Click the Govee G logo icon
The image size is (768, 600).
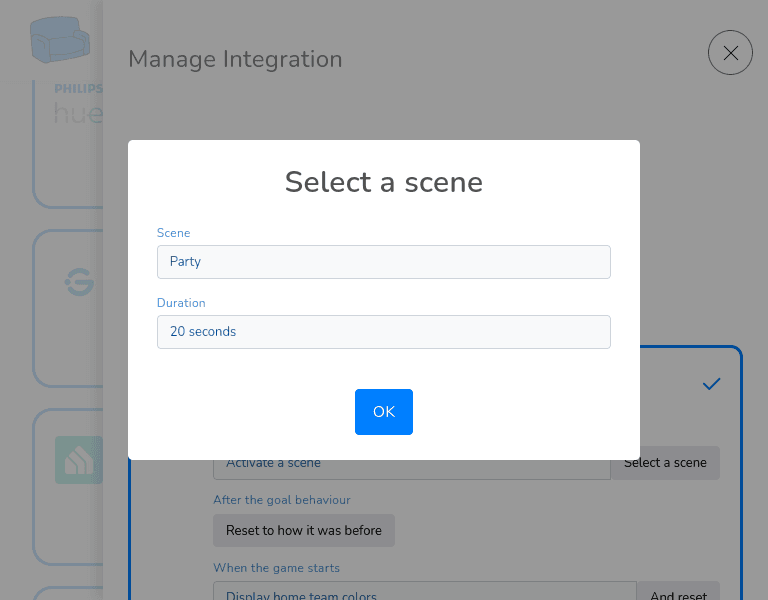[79, 282]
